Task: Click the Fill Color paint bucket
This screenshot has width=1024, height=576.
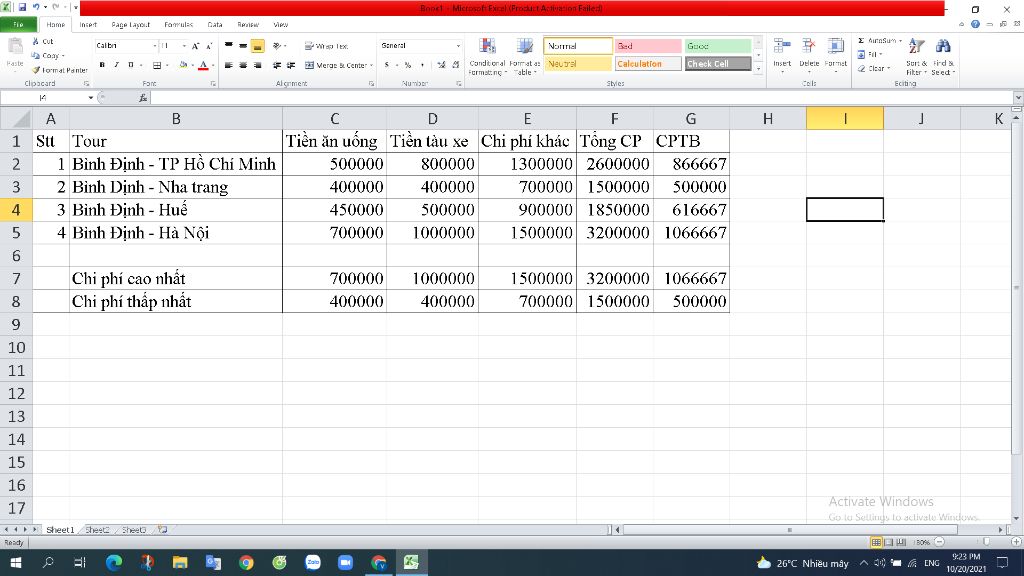Action: point(183,65)
